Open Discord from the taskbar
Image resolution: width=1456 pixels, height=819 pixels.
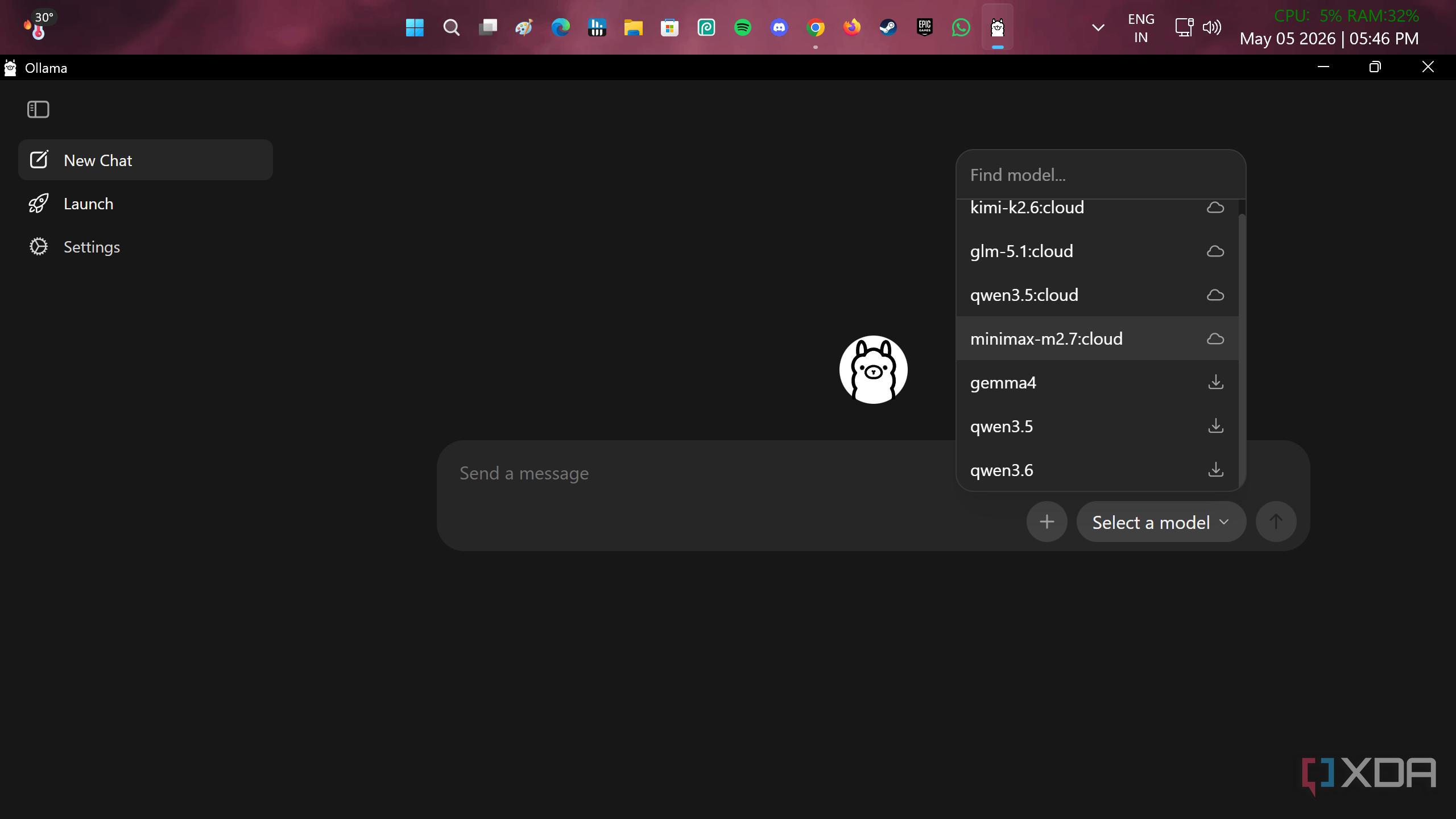[779, 27]
